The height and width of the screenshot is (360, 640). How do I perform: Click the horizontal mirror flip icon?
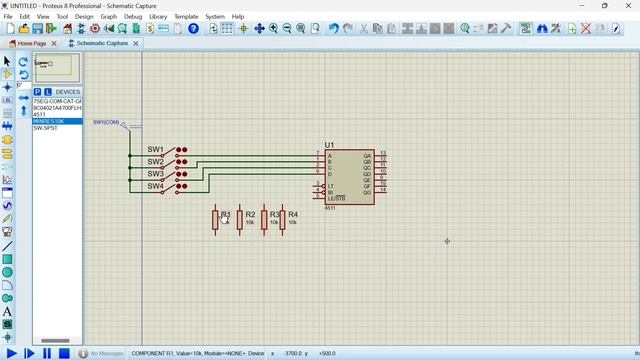[23, 98]
